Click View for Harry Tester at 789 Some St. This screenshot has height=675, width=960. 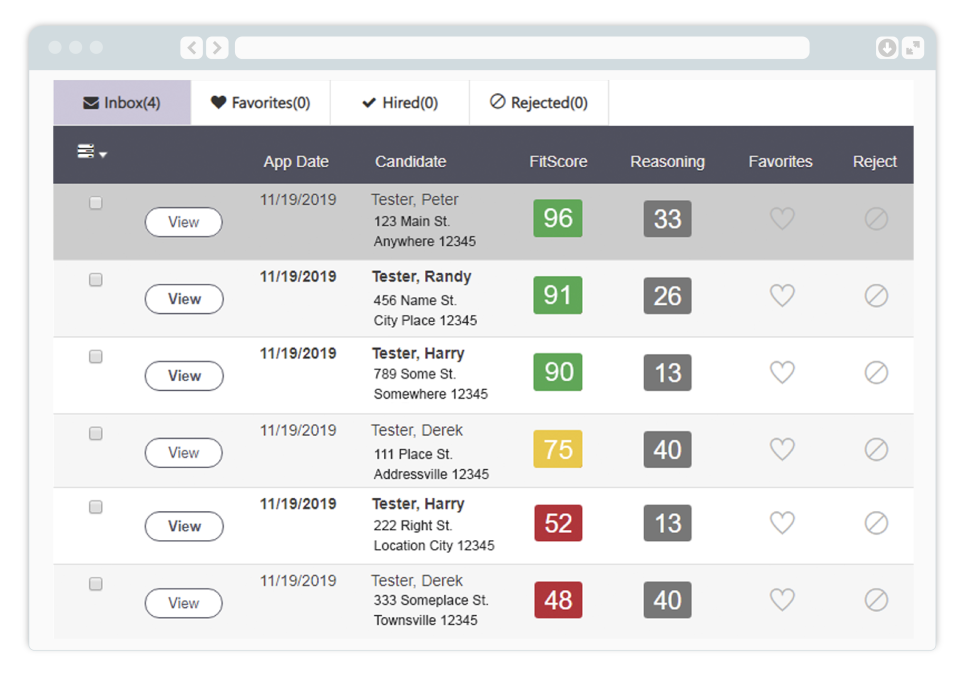(183, 376)
